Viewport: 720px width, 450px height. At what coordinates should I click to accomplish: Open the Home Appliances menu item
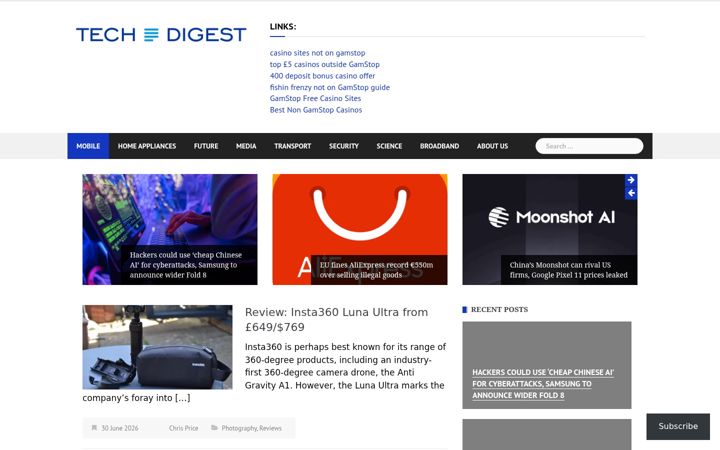147,146
